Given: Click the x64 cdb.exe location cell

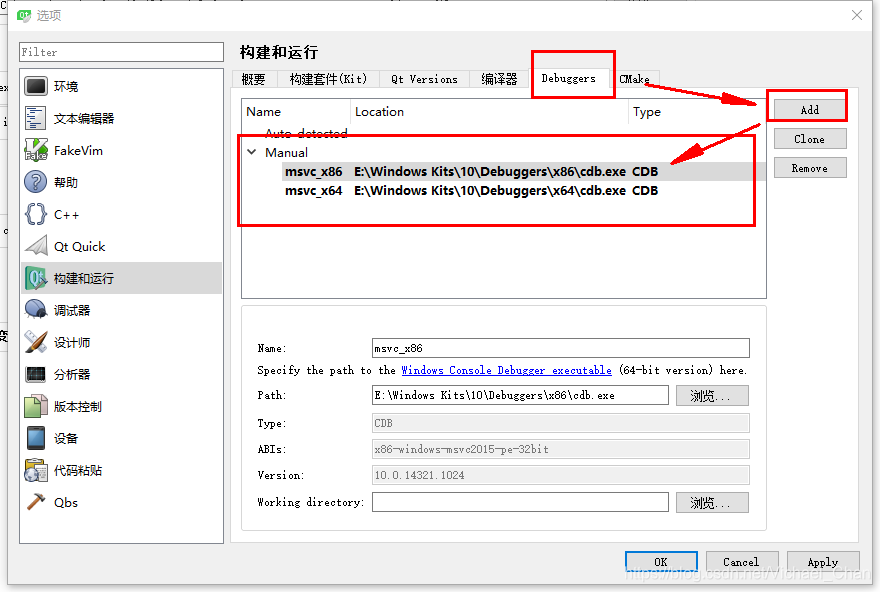Looking at the screenshot, I should (489, 191).
